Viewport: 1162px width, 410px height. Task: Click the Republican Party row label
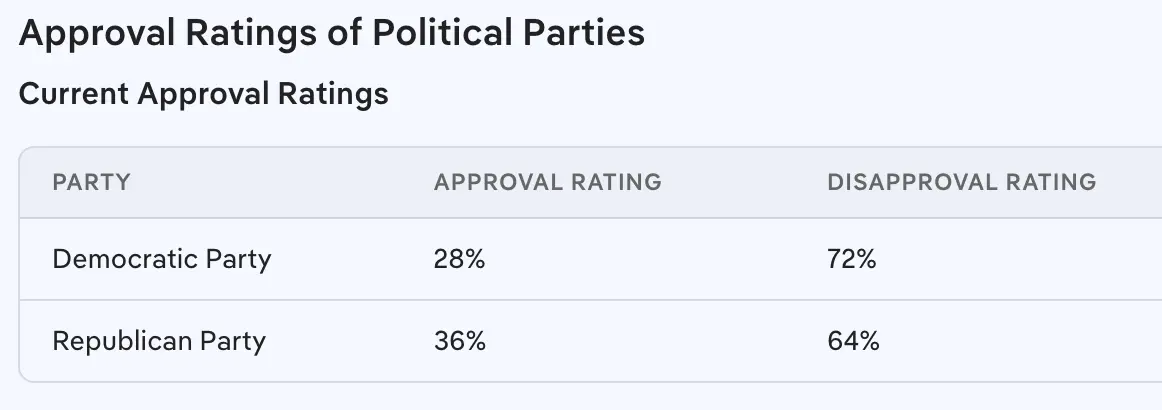coord(159,341)
